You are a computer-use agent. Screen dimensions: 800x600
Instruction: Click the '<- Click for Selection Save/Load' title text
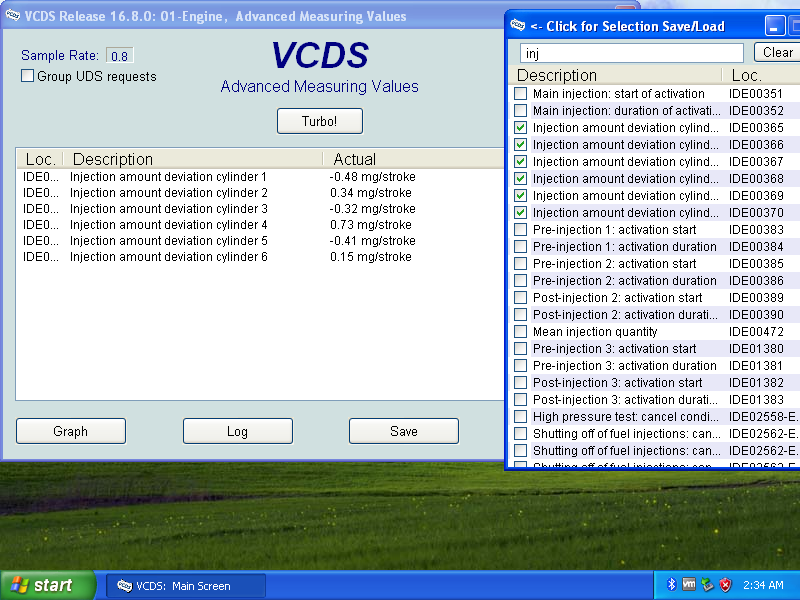[x=628, y=26]
